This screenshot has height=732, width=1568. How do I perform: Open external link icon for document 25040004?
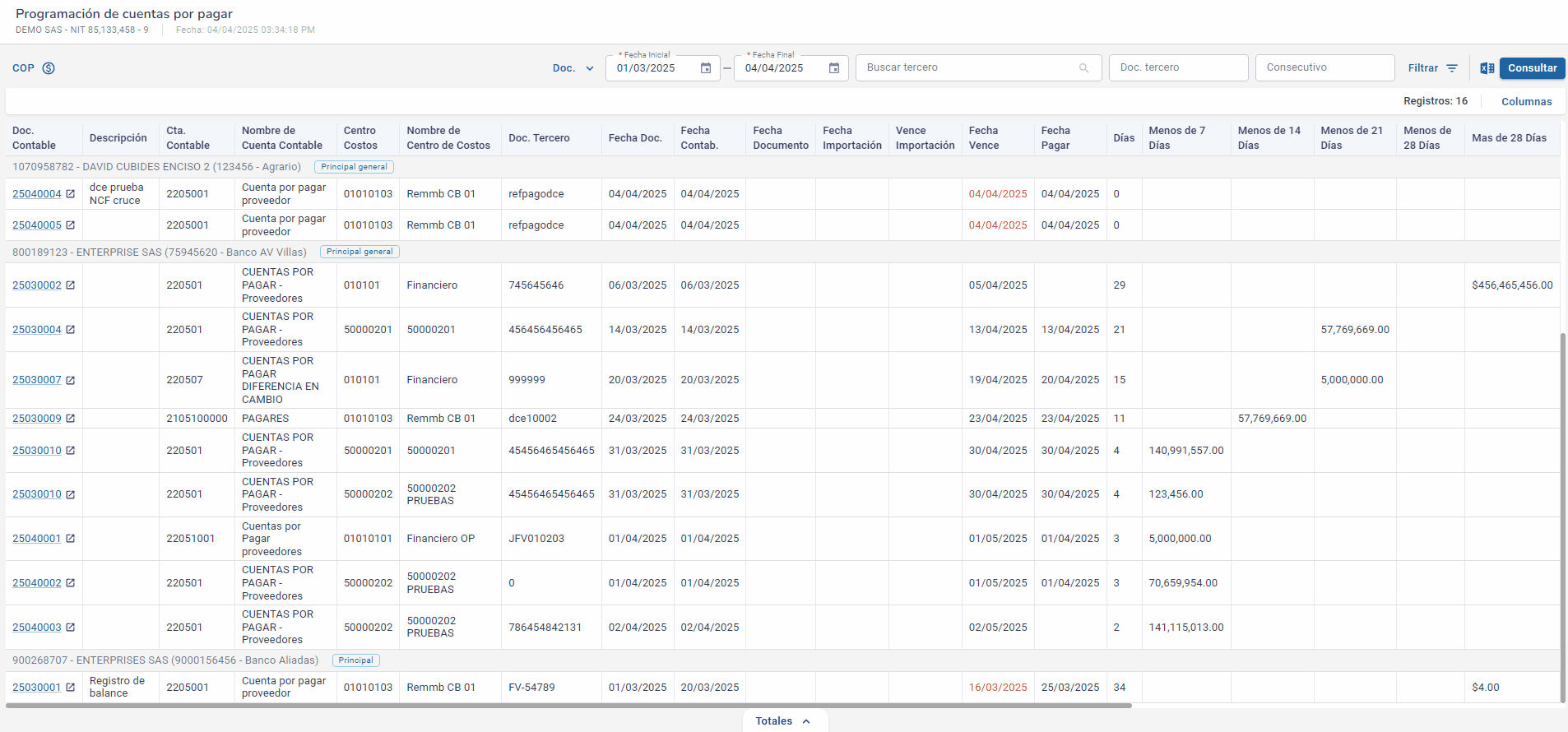click(71, 194)
